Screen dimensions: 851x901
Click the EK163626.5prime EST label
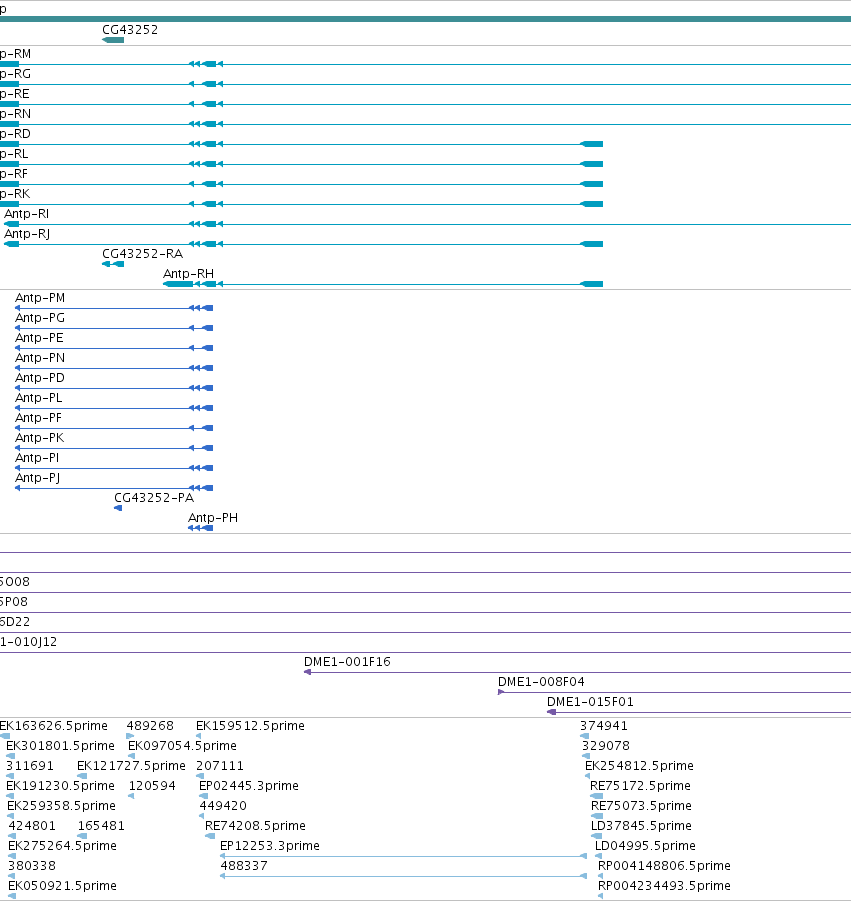pyautogui.click(x=53, y=726)
